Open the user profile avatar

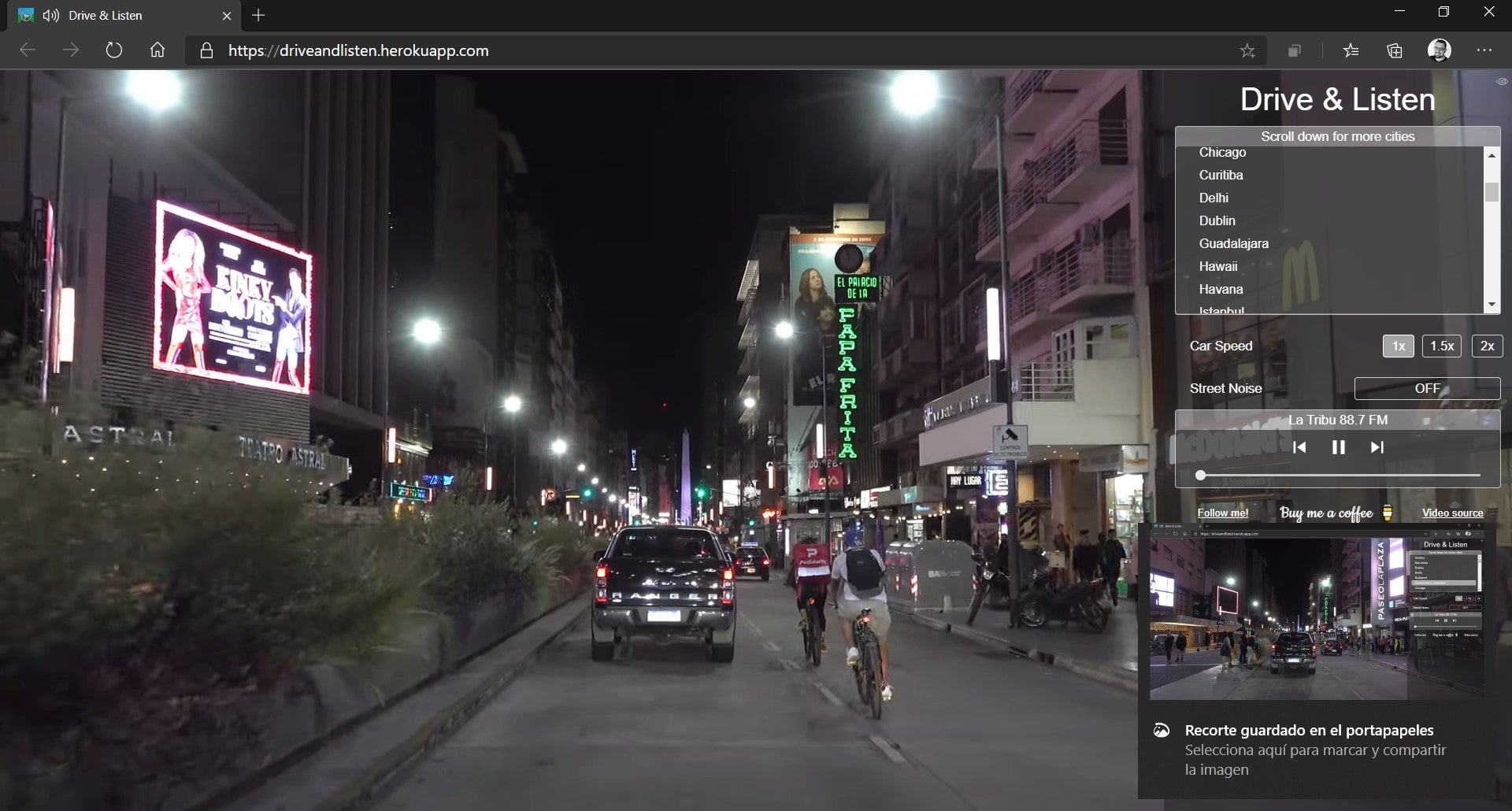1440,50
